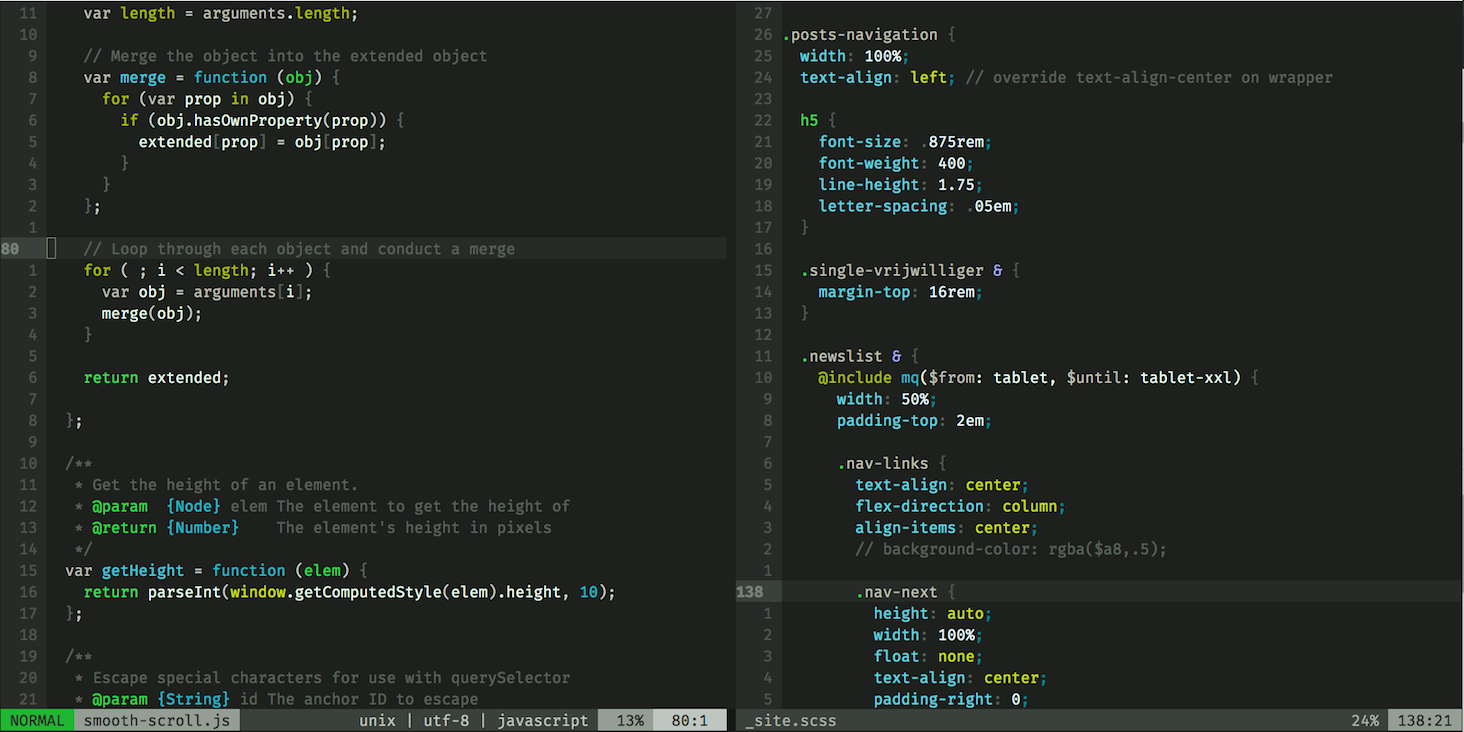Click comment 'override text-align-center on wrapper'
This screenshot has height=732, width=1464.
pyautogui.click(x=1148, y=77)
